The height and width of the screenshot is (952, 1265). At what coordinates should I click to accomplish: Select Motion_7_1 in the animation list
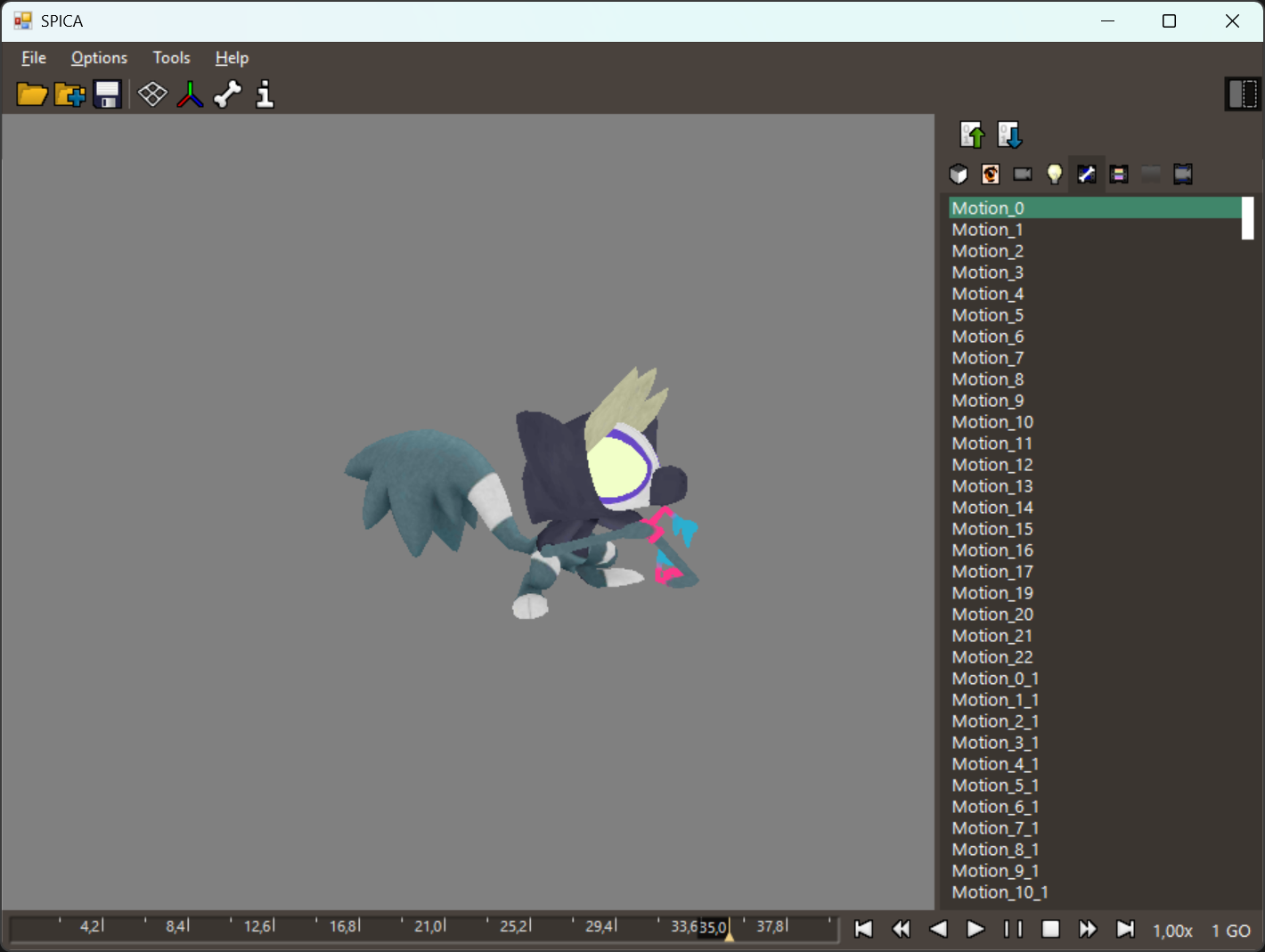coord(1095,827)
